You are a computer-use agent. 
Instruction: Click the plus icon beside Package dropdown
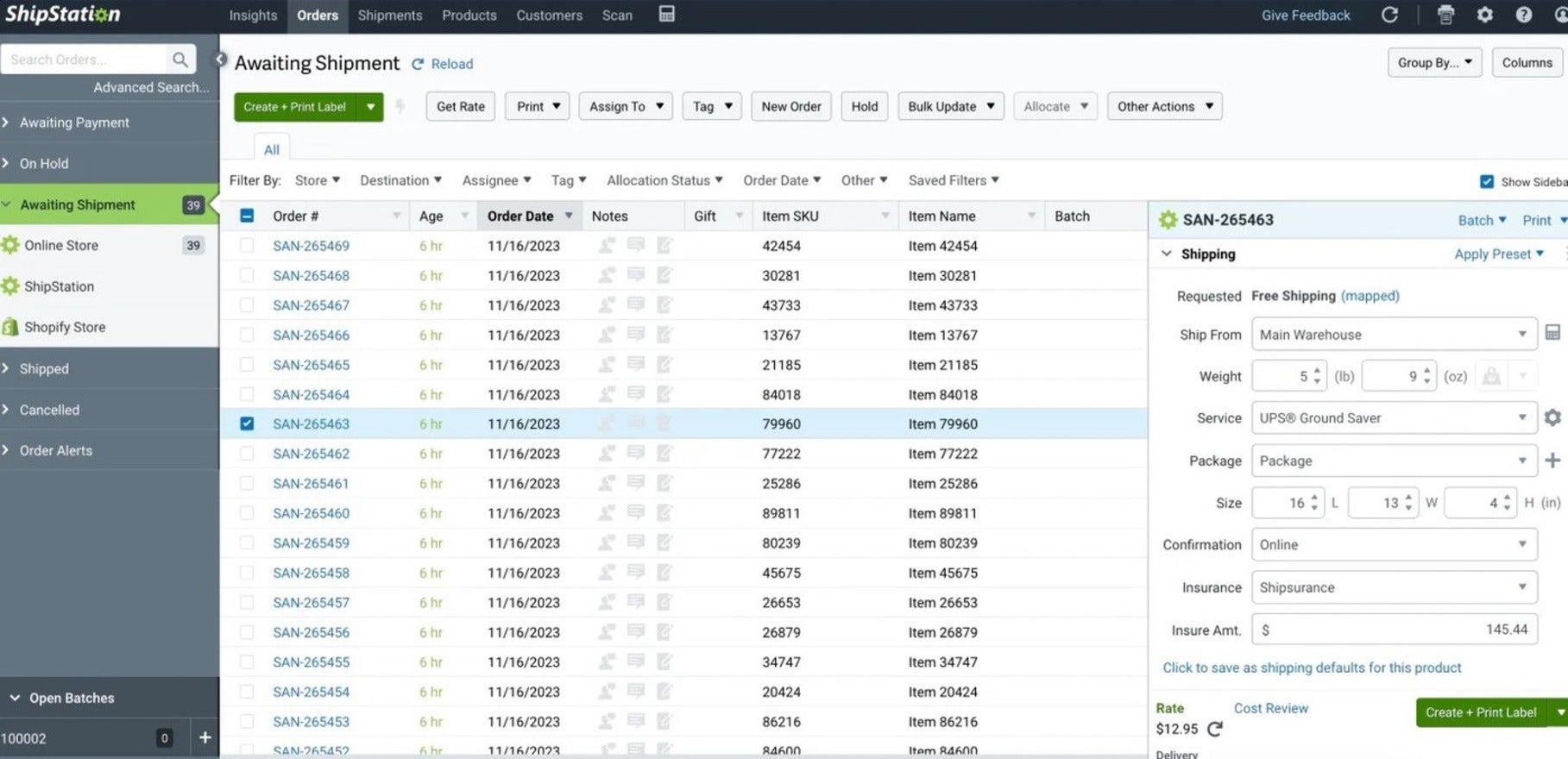(x=1552, y=461)
